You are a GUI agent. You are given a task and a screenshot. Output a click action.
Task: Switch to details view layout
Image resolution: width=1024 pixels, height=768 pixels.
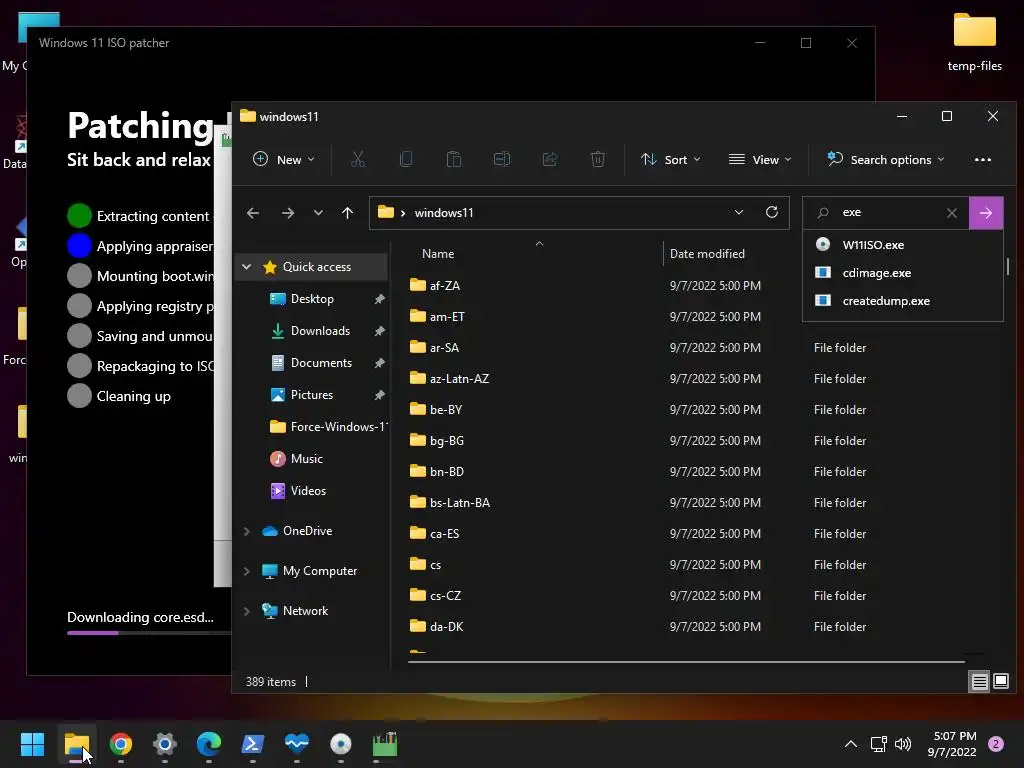coord(980,682)
